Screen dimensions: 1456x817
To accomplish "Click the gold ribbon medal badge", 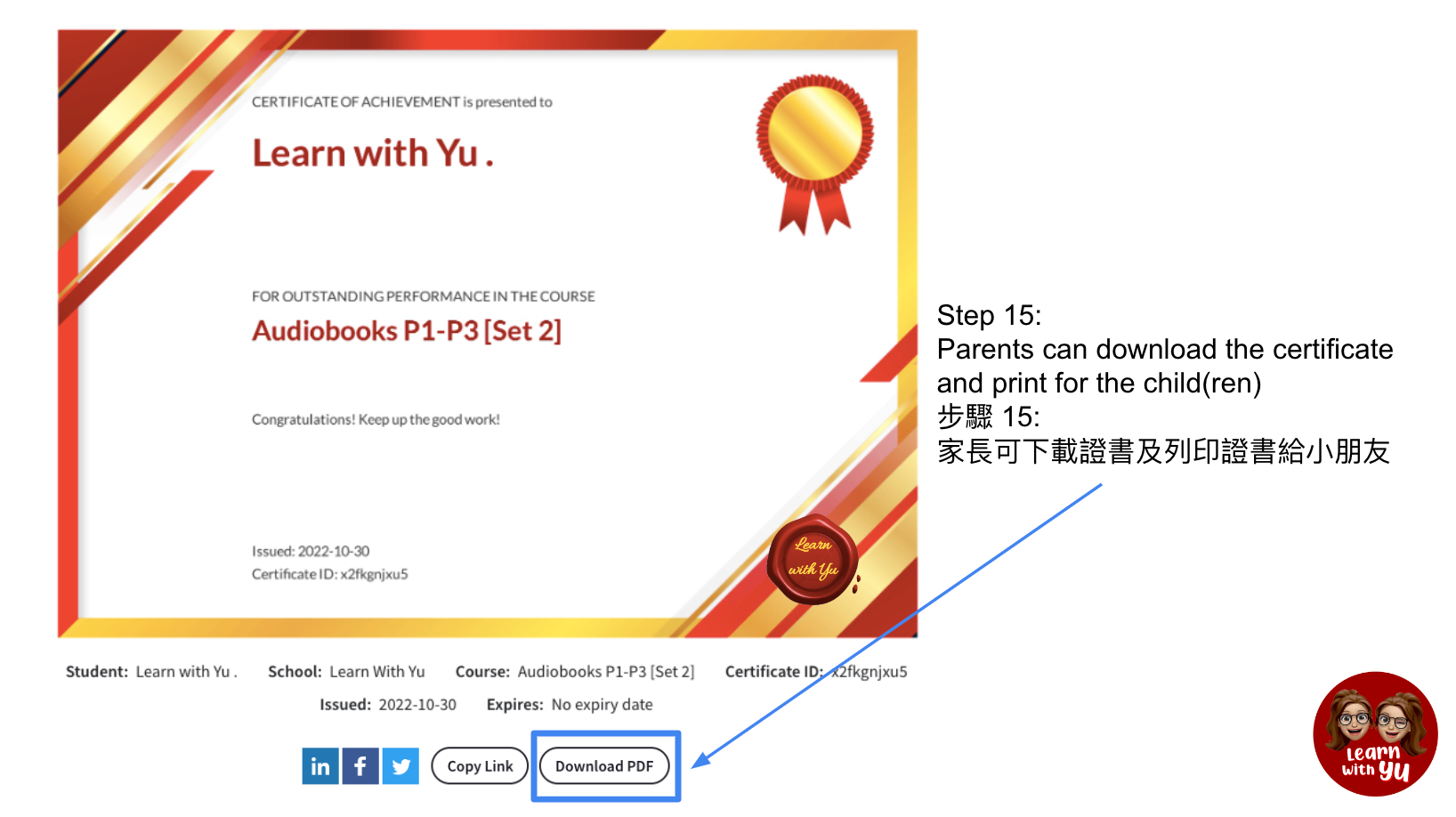I will coord(814,155).
